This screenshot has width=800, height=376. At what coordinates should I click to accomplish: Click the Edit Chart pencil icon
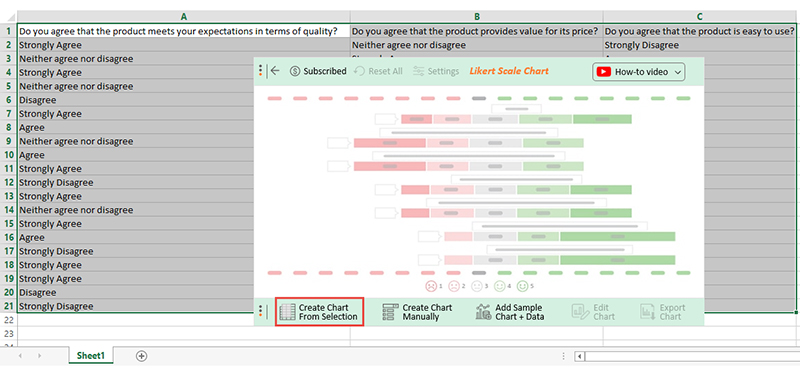[x=580, y=312]
